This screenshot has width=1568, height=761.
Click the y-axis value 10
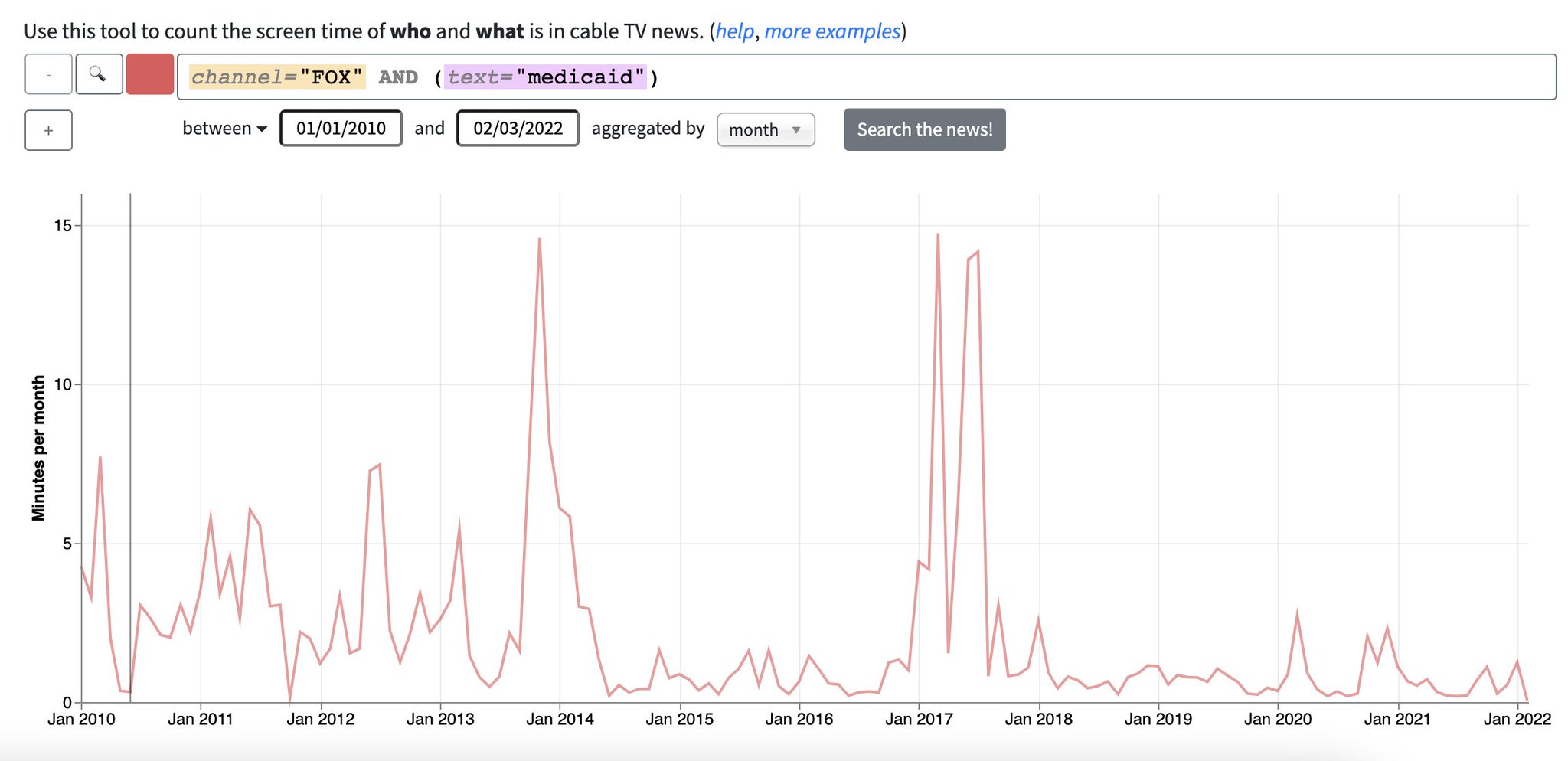[63, 384]
